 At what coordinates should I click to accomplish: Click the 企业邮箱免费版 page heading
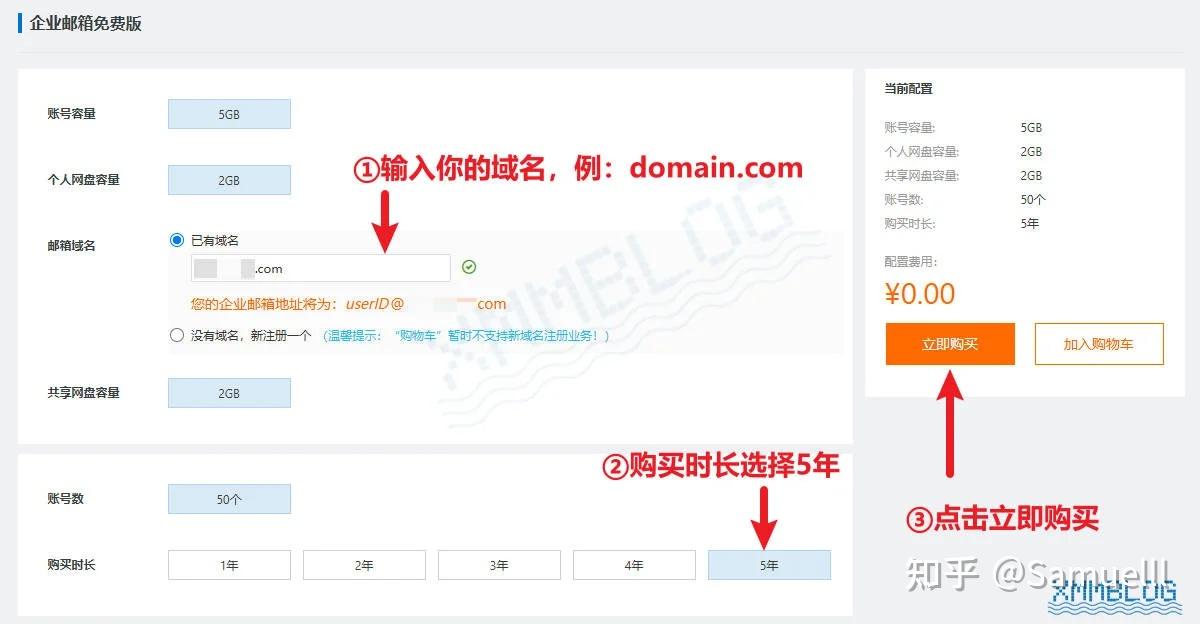[x=86, y=23]
